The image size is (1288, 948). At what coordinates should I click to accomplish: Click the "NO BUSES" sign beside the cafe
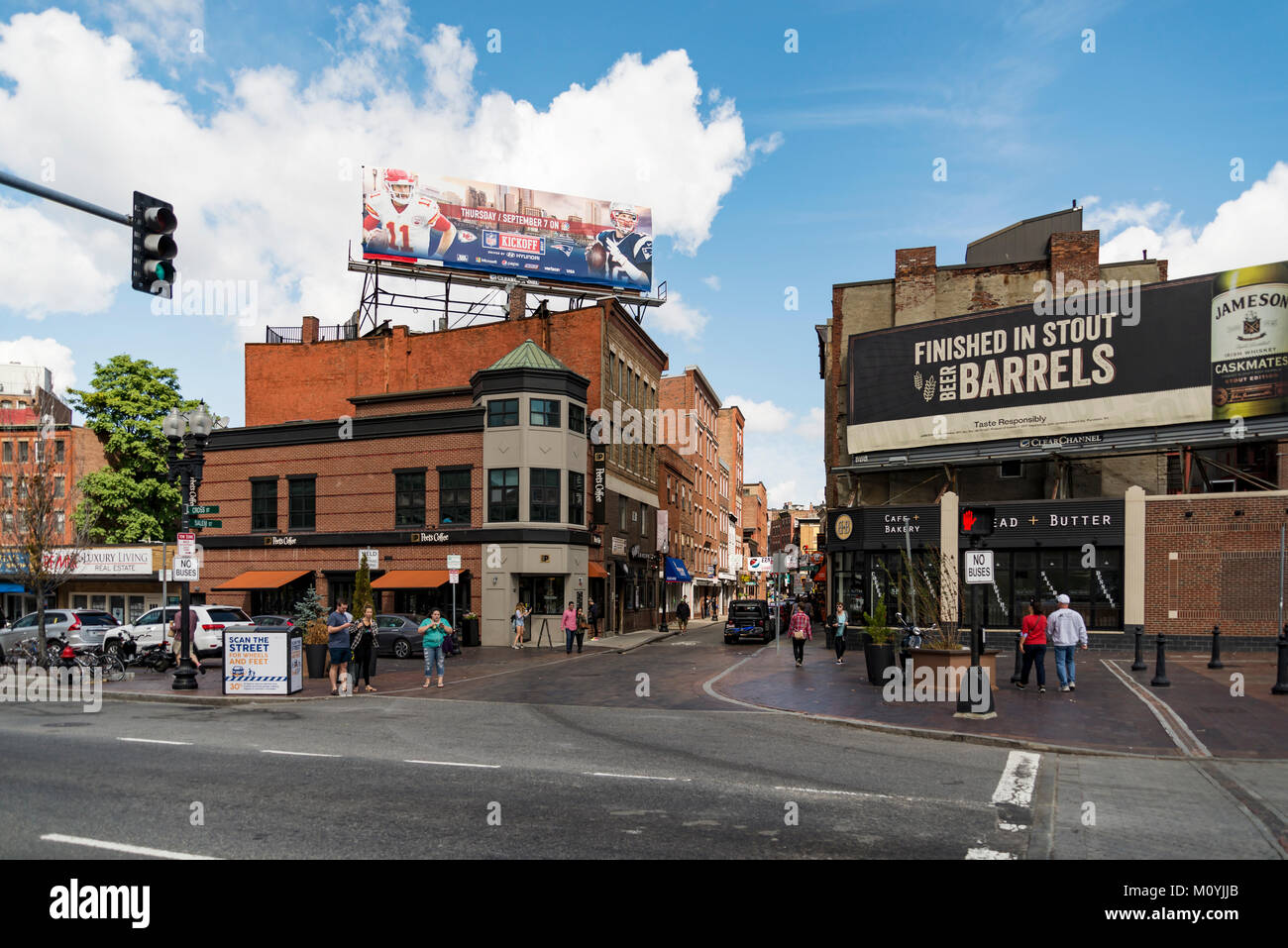pos(978,567)
